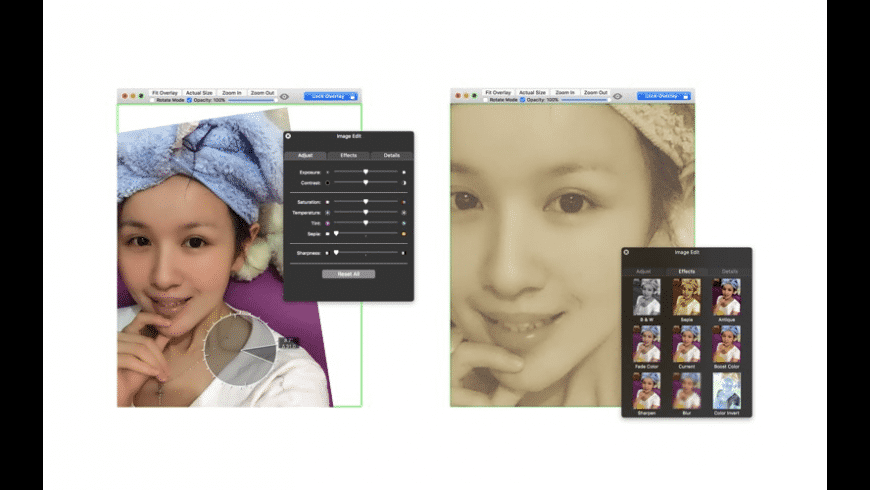Screen dimensions: 870x490
Task: Click Zoom In in sepia-photo window
Action: pyautogui.click(x=564, y=93)
